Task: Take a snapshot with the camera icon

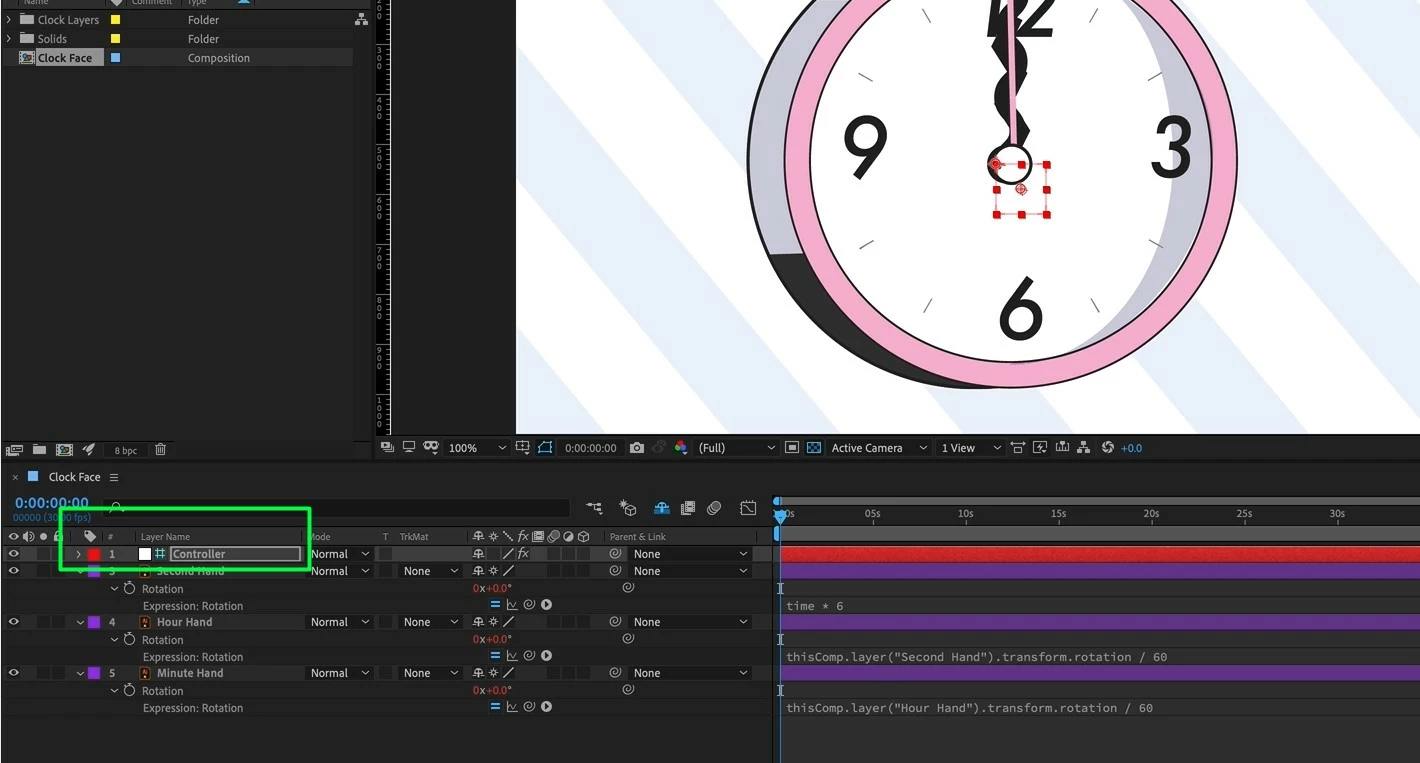Action: 637,448
